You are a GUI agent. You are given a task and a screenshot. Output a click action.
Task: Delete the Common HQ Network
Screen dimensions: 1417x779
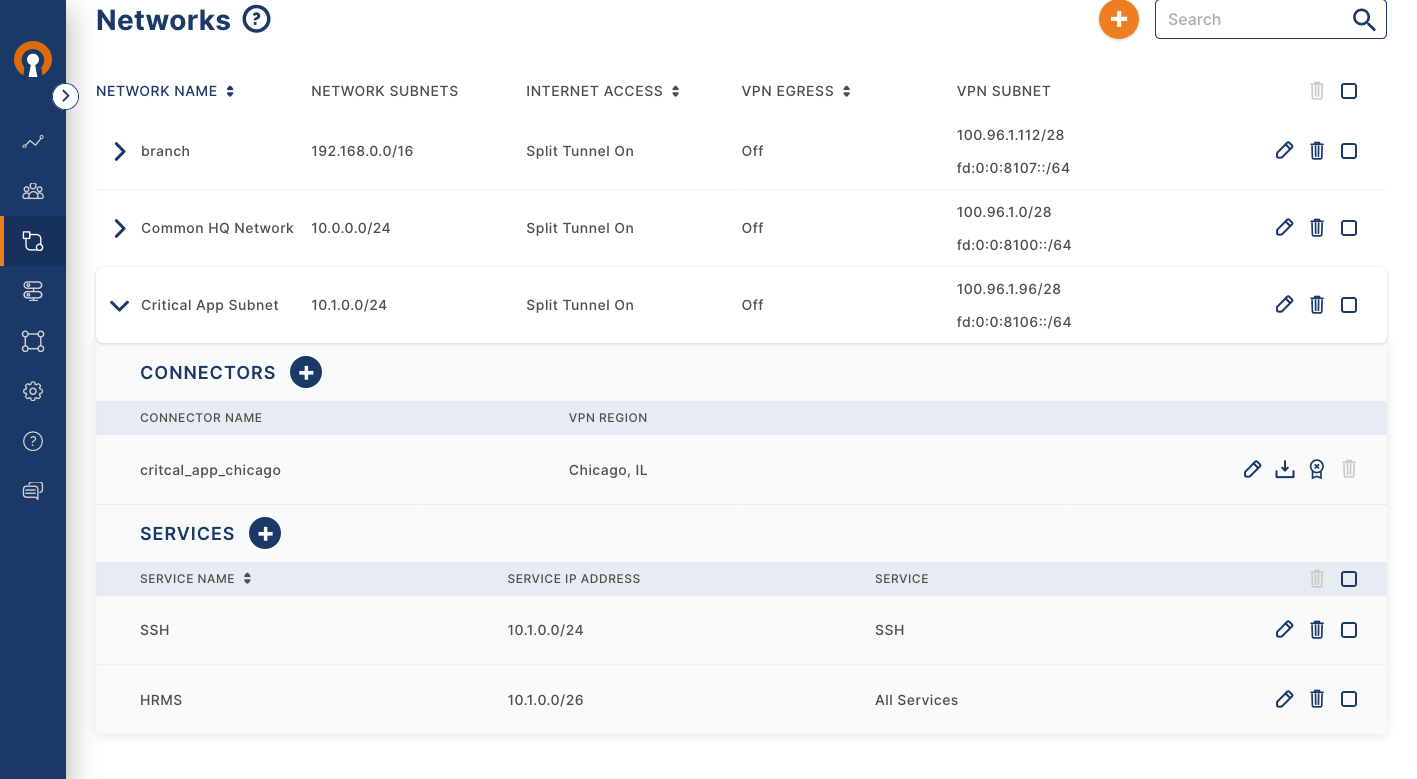(x=1317, y=228)
